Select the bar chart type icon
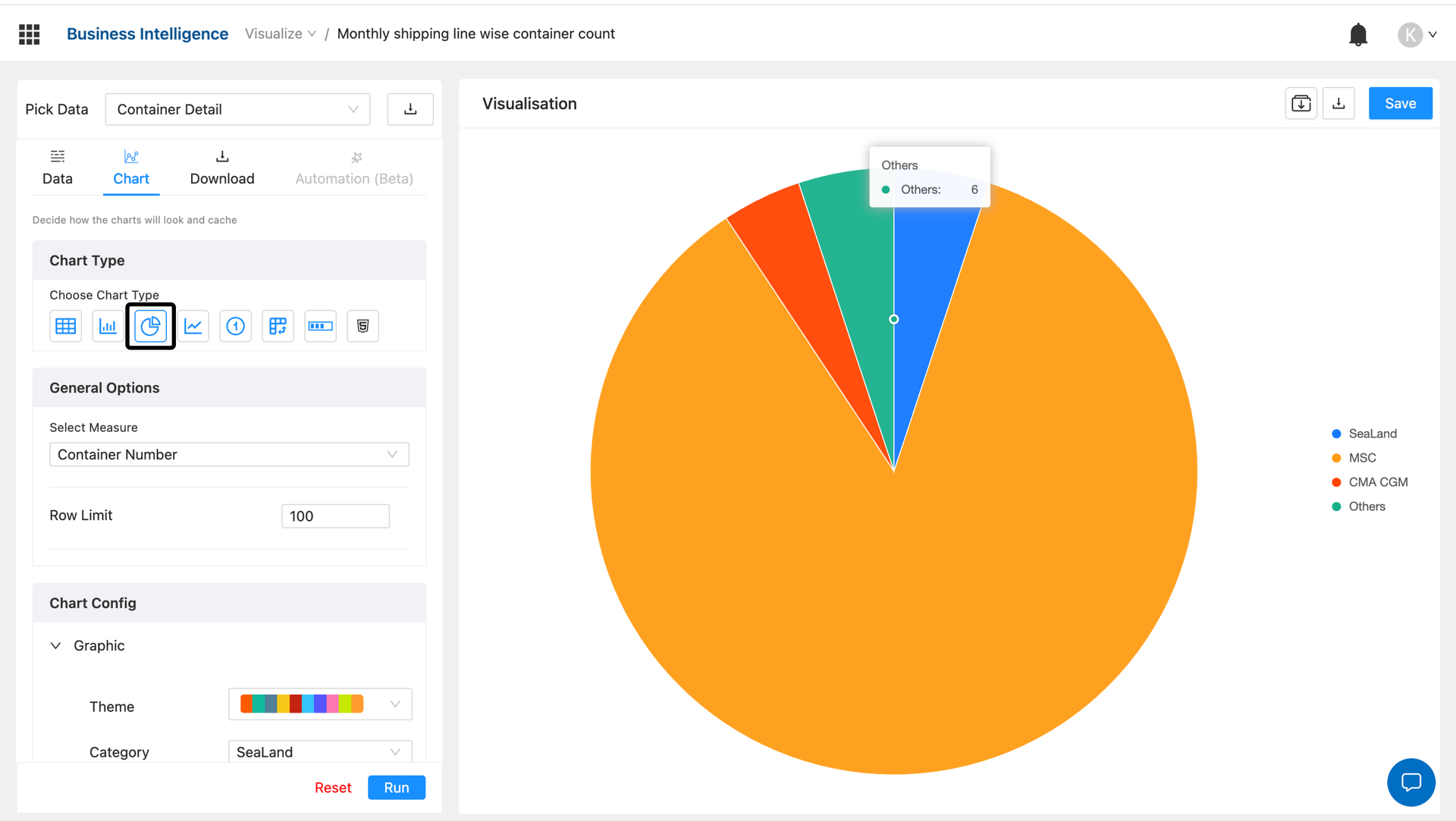Image resolution: width=1456 pixels, height=821 pixels. pyautogui.click(x=108, y=326)
